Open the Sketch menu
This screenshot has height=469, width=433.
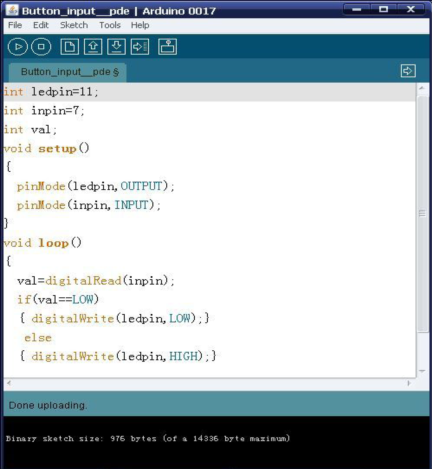74,25
